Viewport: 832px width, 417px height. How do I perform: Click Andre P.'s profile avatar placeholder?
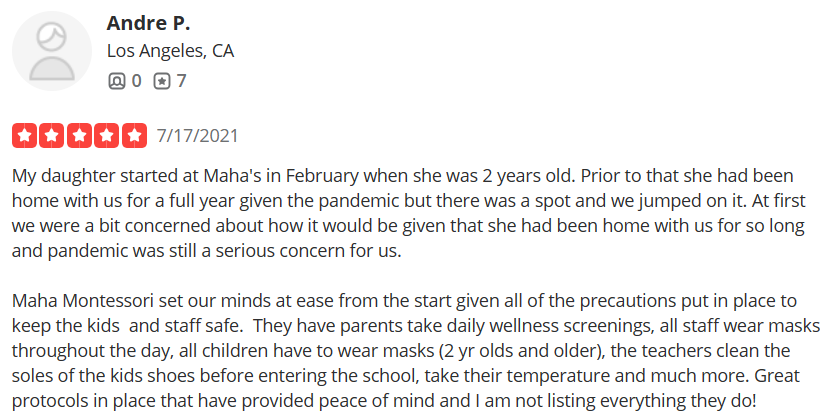pos(52,51)
